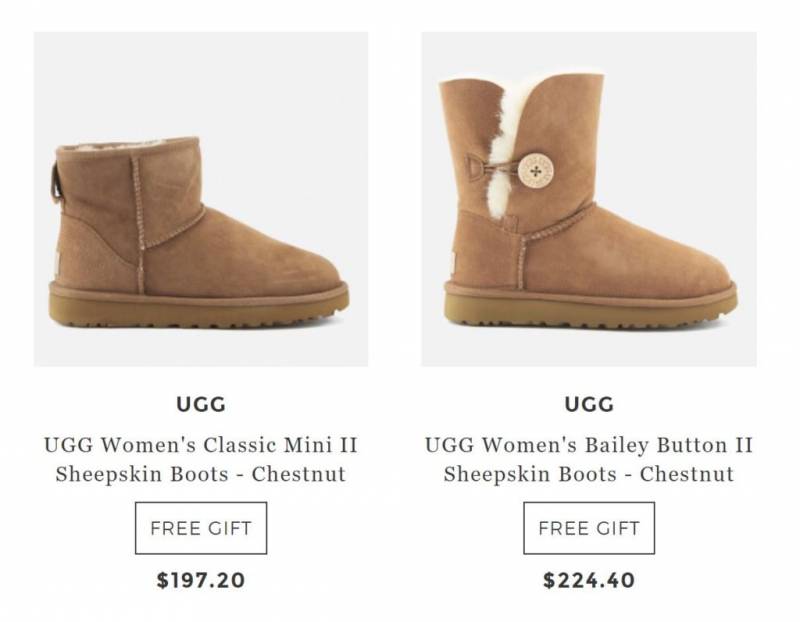Viewport: 800px width, 622px height.
Task: Click the $224.40 price
Action: 588,580
